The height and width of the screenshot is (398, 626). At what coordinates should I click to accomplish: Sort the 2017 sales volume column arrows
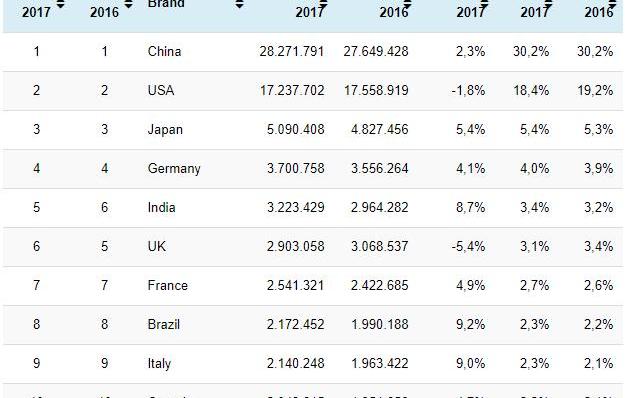[x=323, y=4]
